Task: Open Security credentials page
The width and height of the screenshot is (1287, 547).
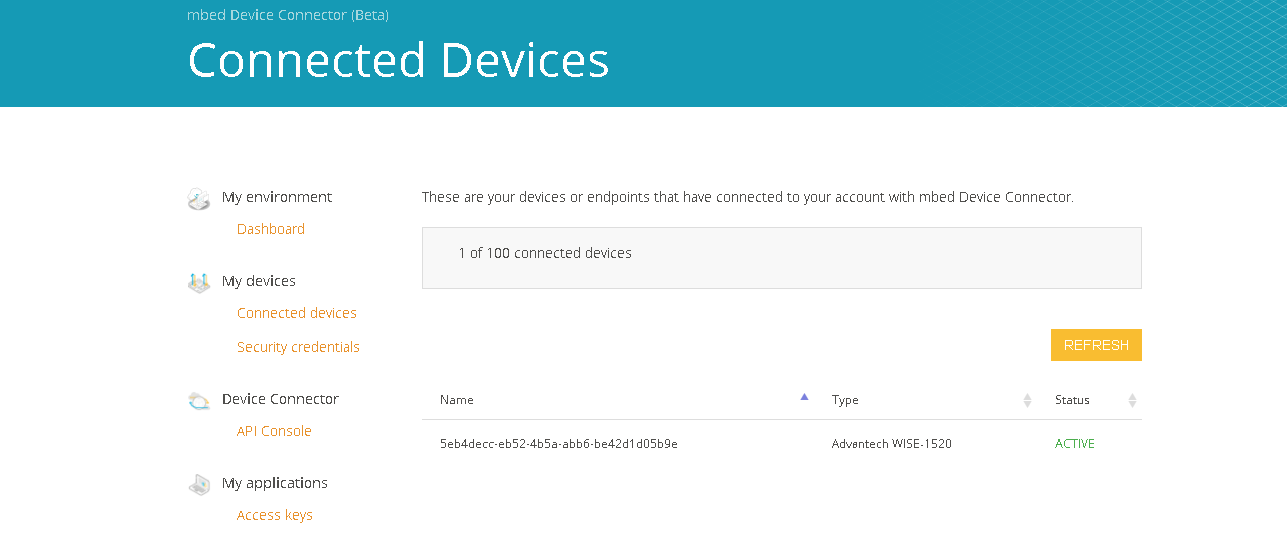Action: (298, 347)
